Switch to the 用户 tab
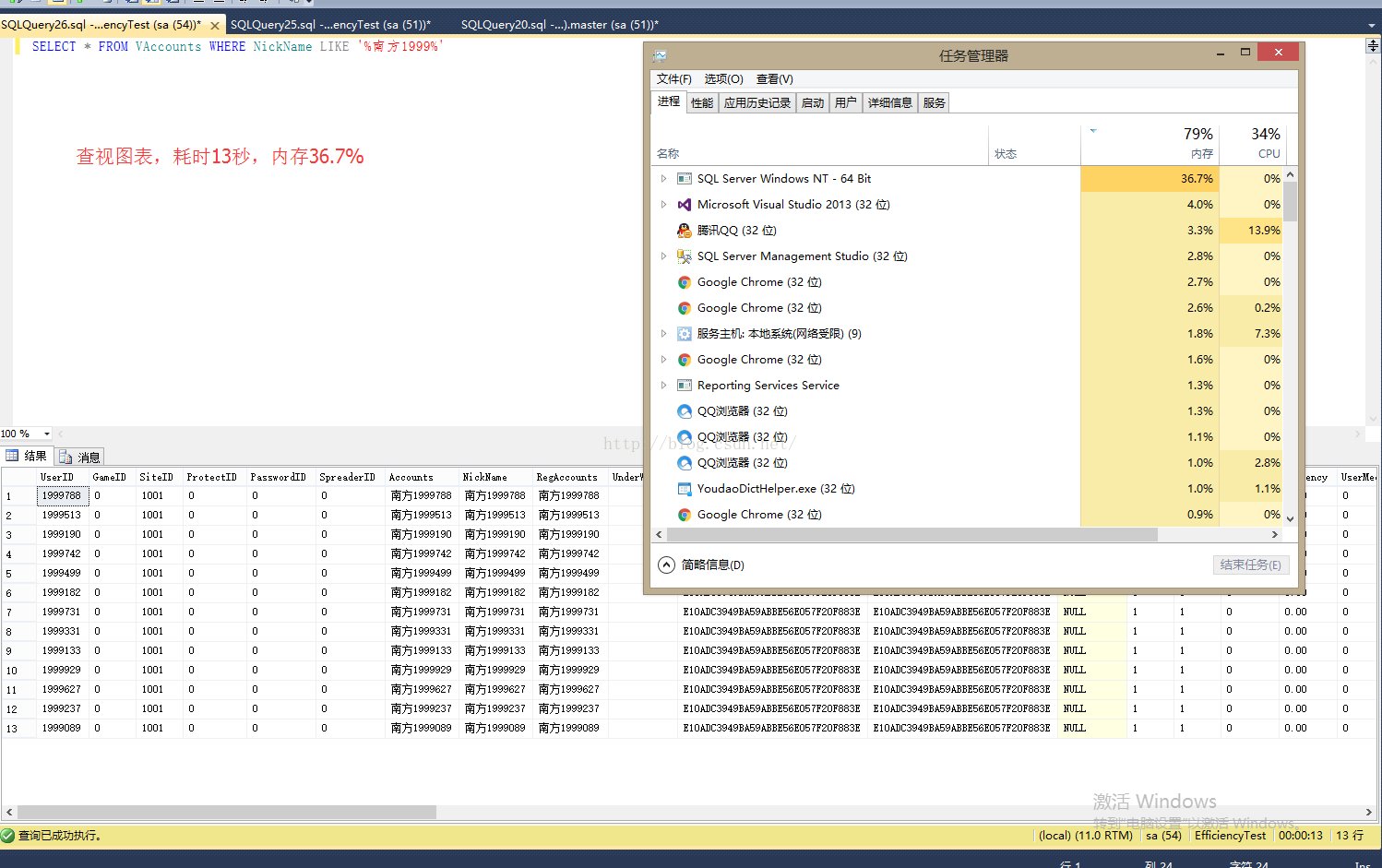 [x=845, y=103]
